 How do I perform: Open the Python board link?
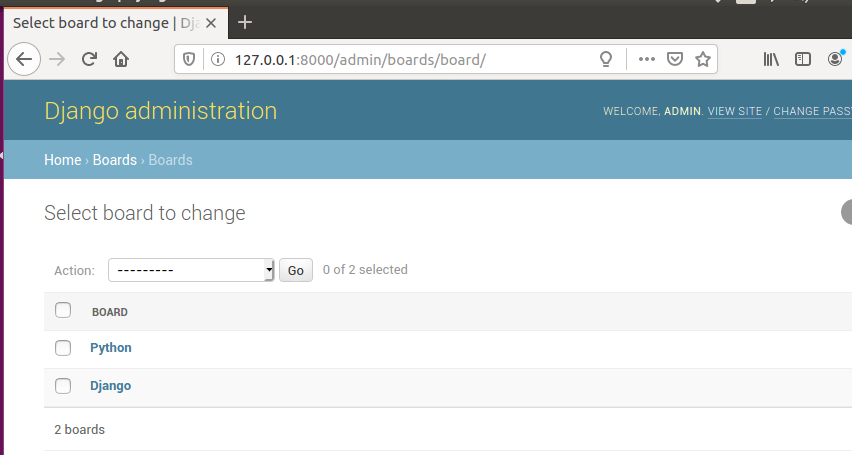(111, 348)
